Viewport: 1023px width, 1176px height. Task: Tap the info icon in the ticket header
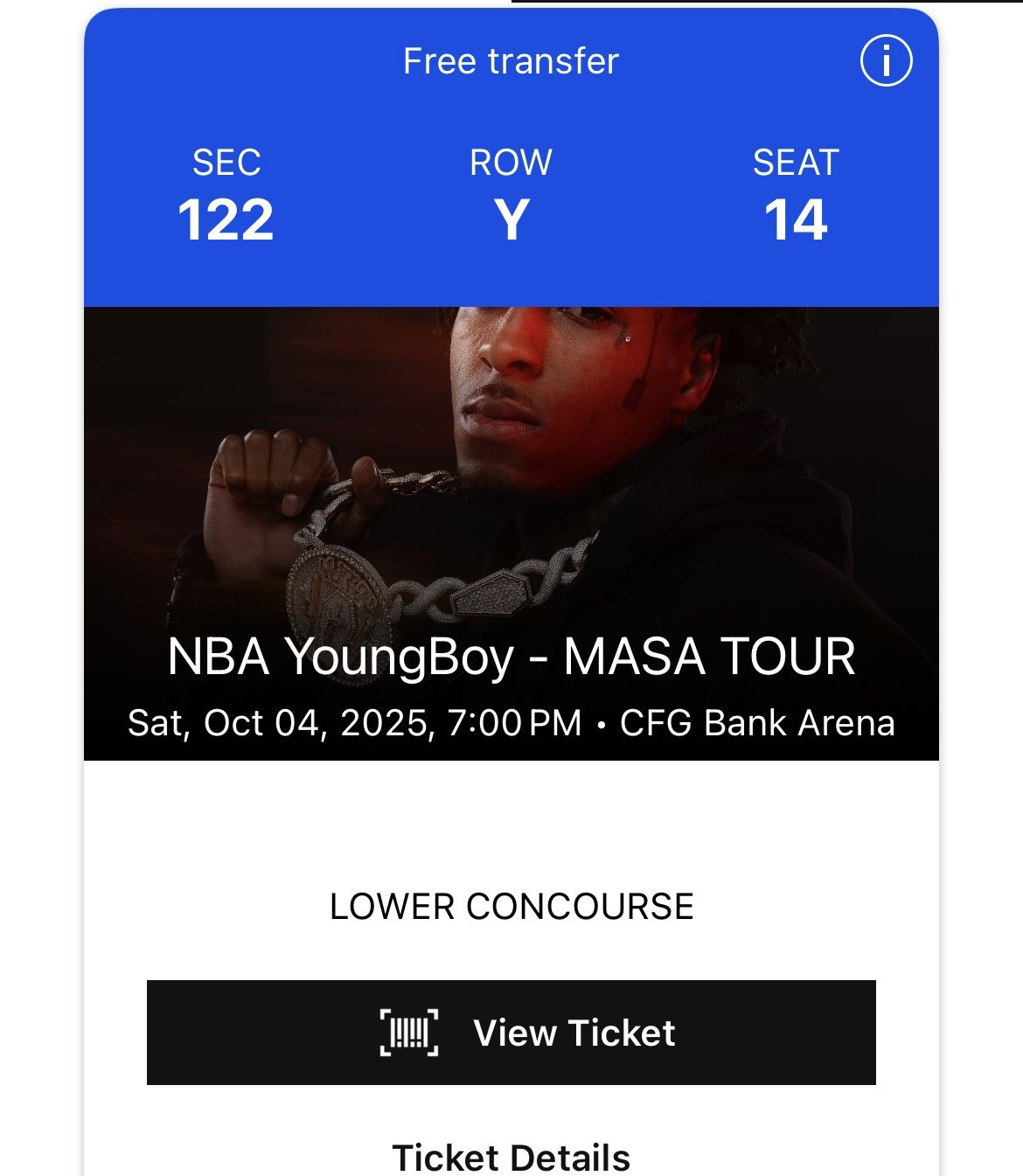[886, 61]
